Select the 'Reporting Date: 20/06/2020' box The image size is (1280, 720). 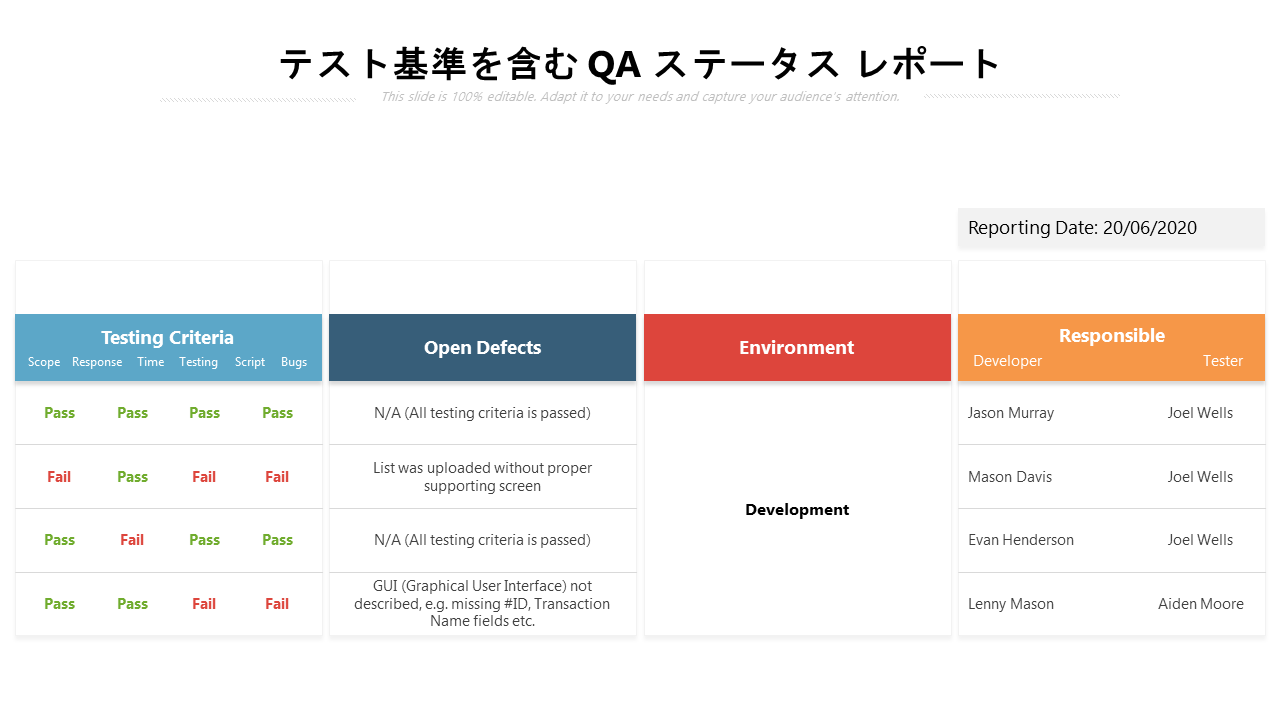pos(1111,227)
